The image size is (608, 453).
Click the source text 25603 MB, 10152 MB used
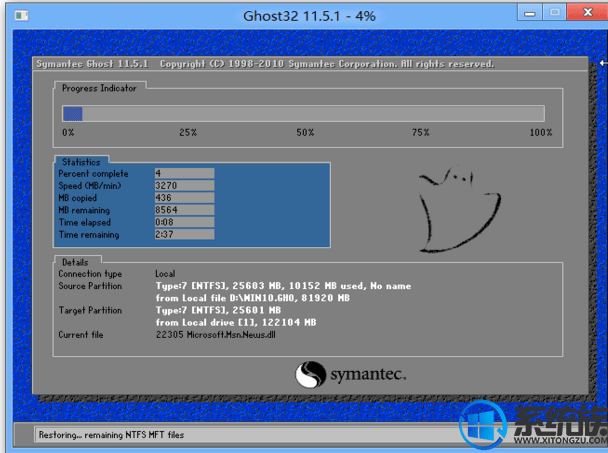coord(299,286)
